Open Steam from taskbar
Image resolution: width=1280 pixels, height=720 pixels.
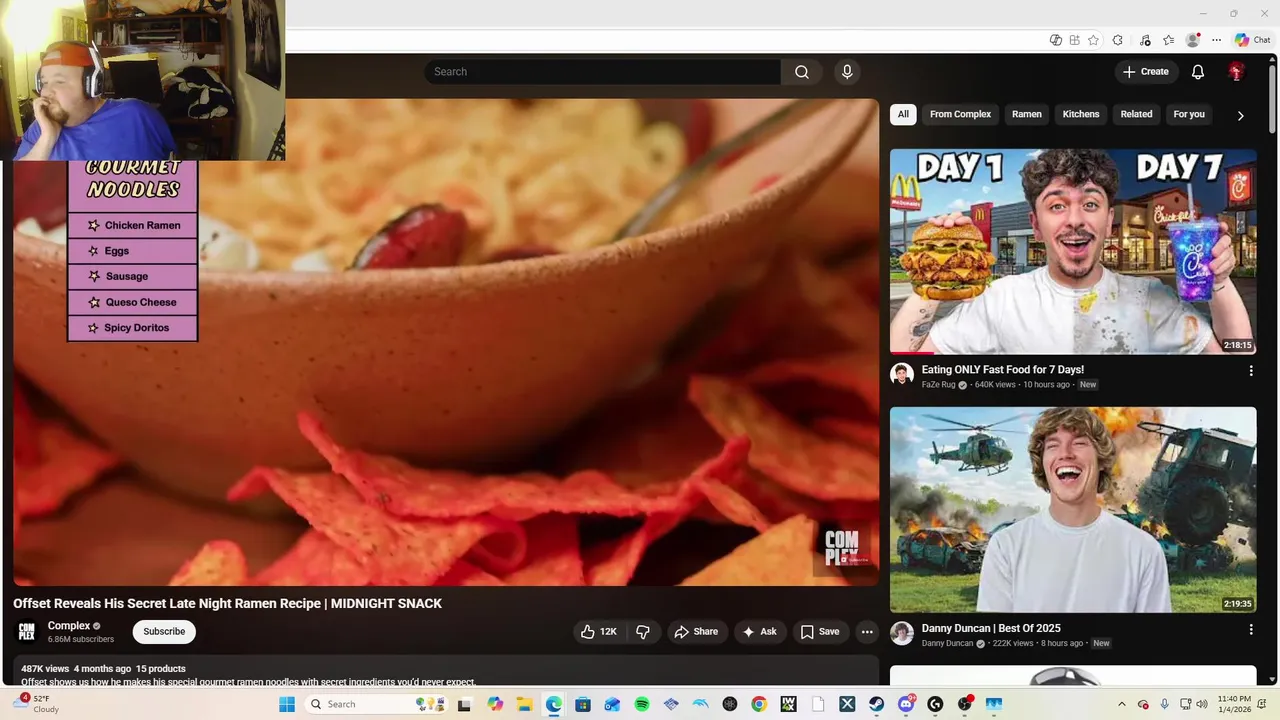(x=876, y=704)
